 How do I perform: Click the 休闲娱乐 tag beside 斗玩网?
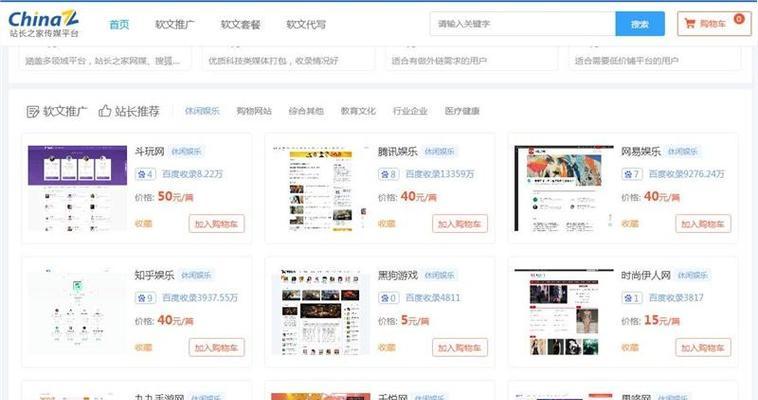point(186,151)
